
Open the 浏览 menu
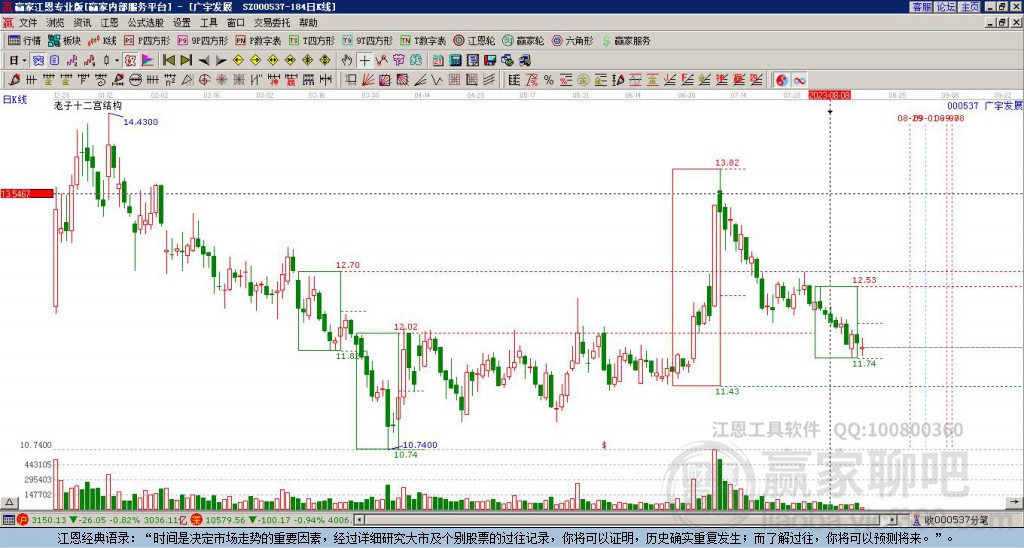click(x=56, y=23)
